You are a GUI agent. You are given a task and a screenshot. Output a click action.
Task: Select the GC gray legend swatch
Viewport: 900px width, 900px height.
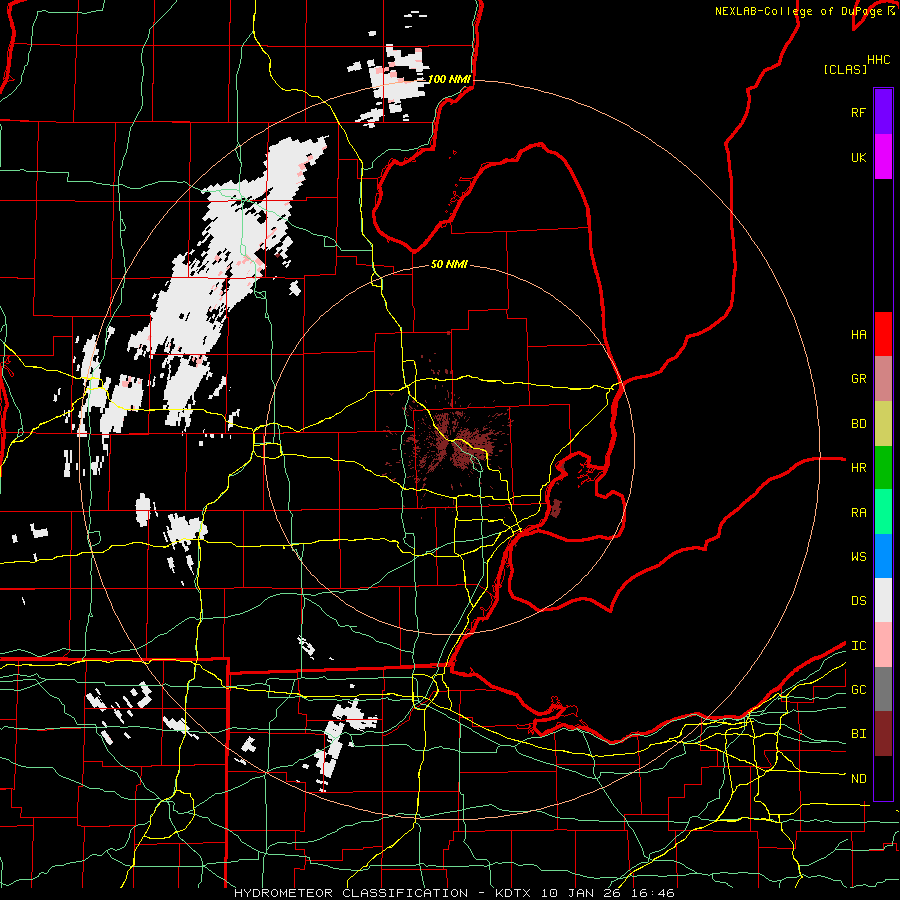click(x=883, y=689)
